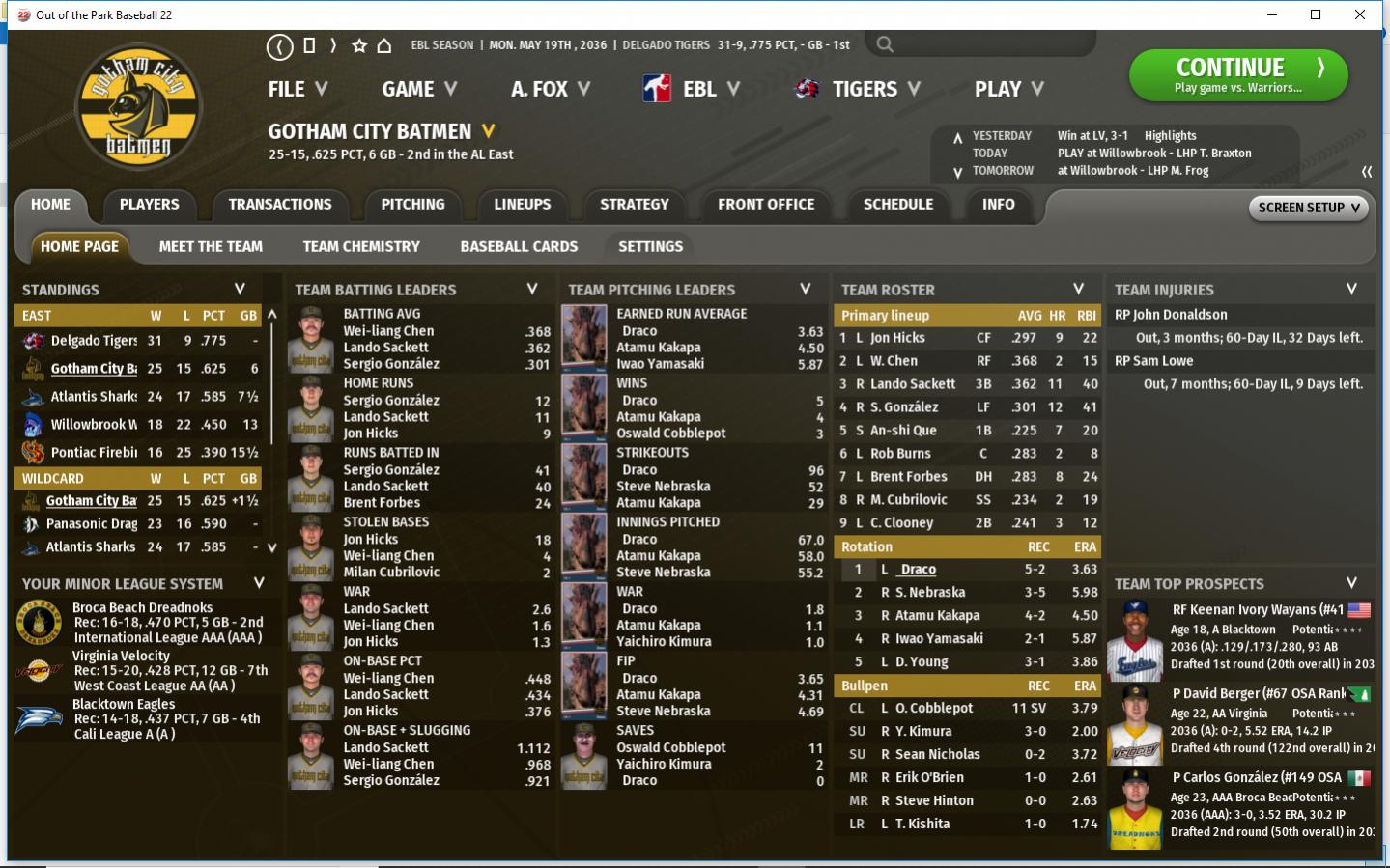Open the EBL league menu
1390x868 pixels.
(712, 89)
